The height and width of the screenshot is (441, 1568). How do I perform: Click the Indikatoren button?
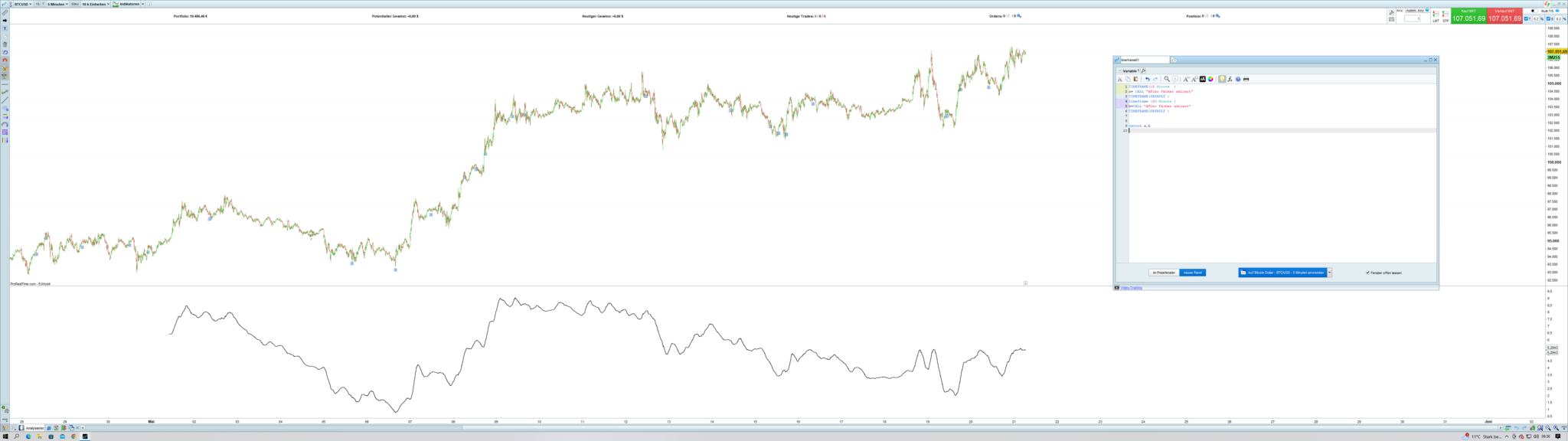point(126,4)
